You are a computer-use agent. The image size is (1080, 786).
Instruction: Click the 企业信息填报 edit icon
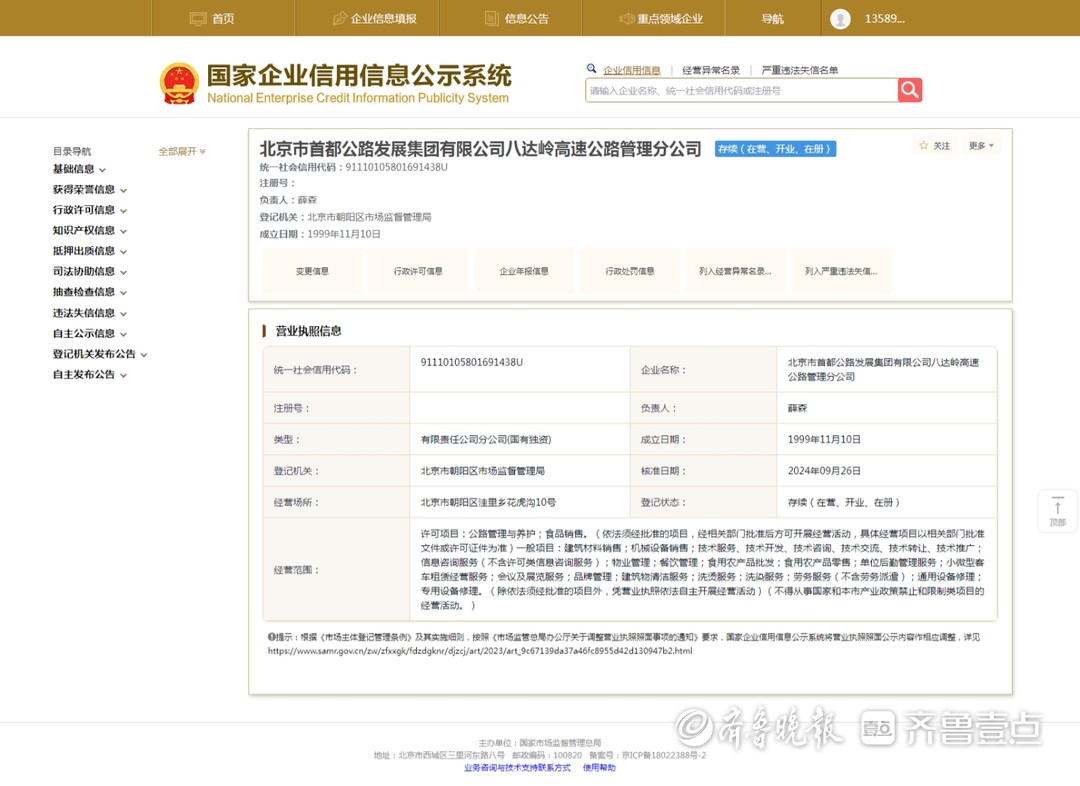point(340,19)
